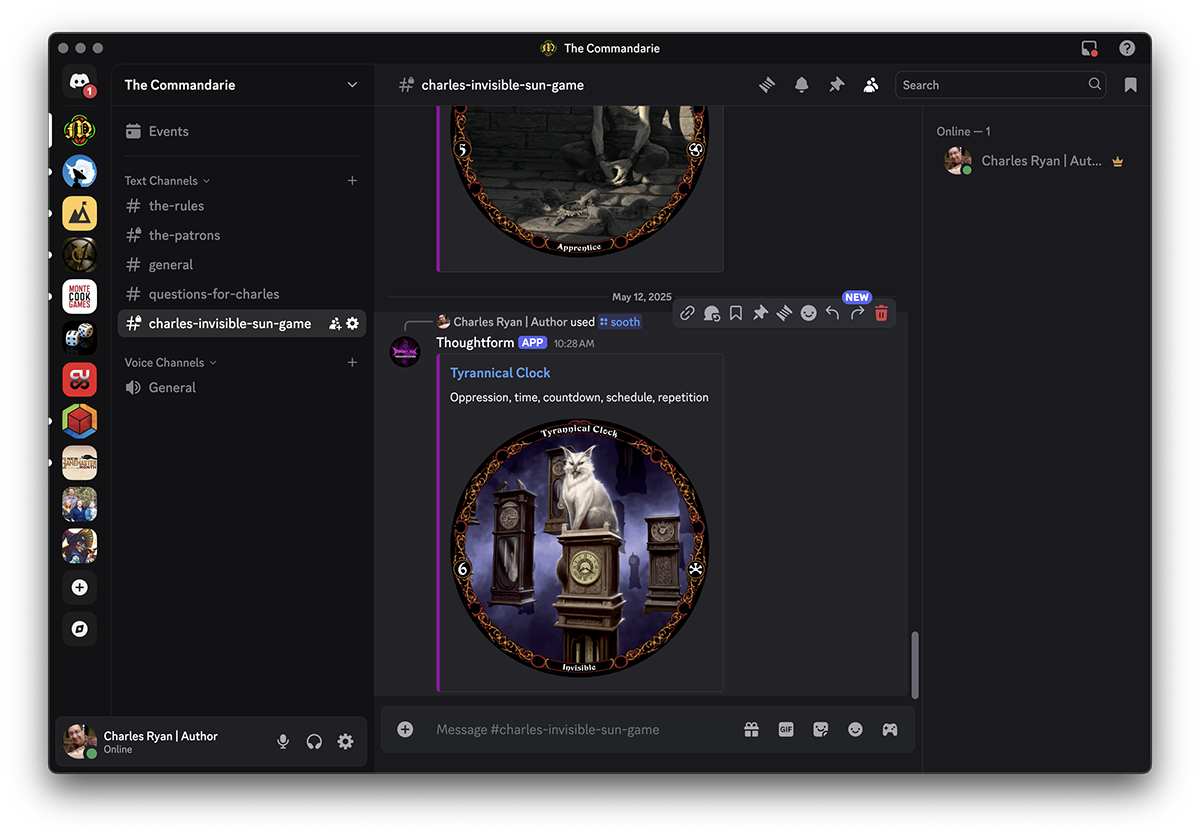Image resolution: width=1200 pixels, height=838 pixels.
Task: Open Discover compass icon in server list
Action: (80, 629)
